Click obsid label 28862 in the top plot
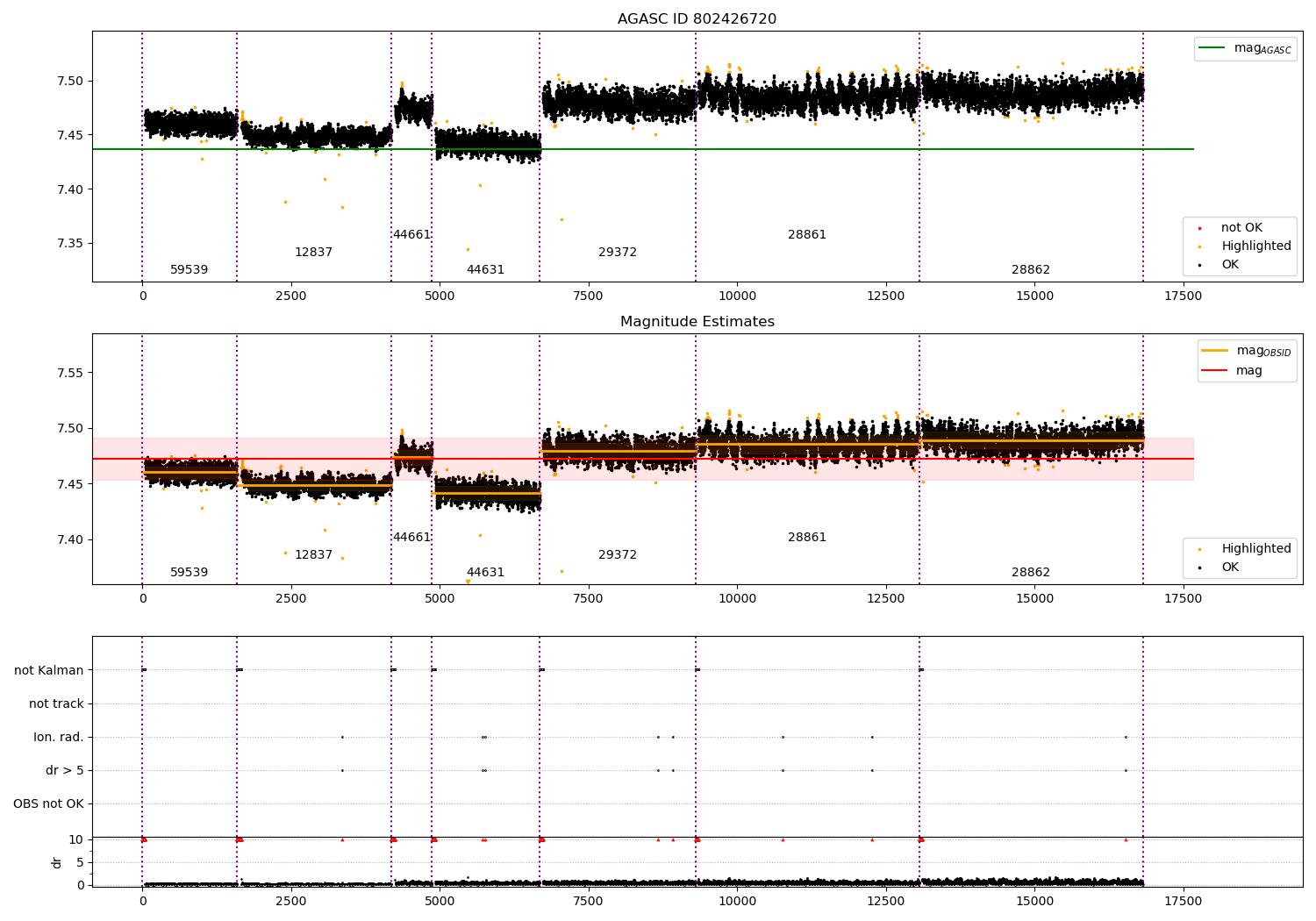1316x921 pixels. coord(1031,270)
